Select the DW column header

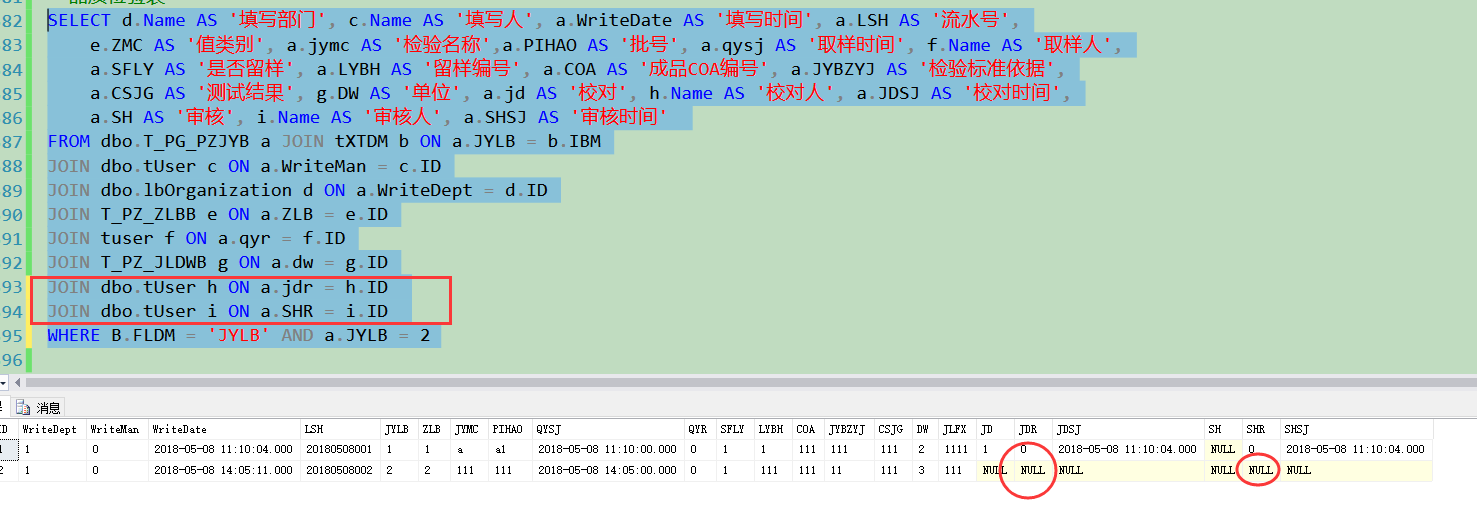tap(925, 430)
